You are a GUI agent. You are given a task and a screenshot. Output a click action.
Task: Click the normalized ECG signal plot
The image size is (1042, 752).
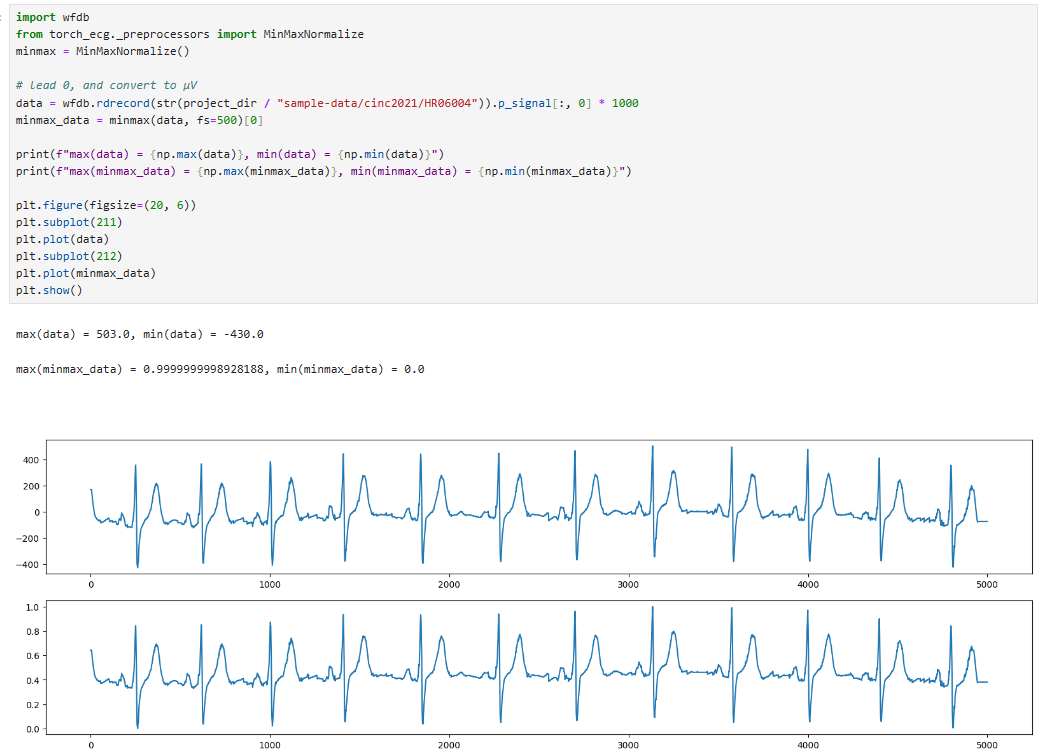point(520,670)
